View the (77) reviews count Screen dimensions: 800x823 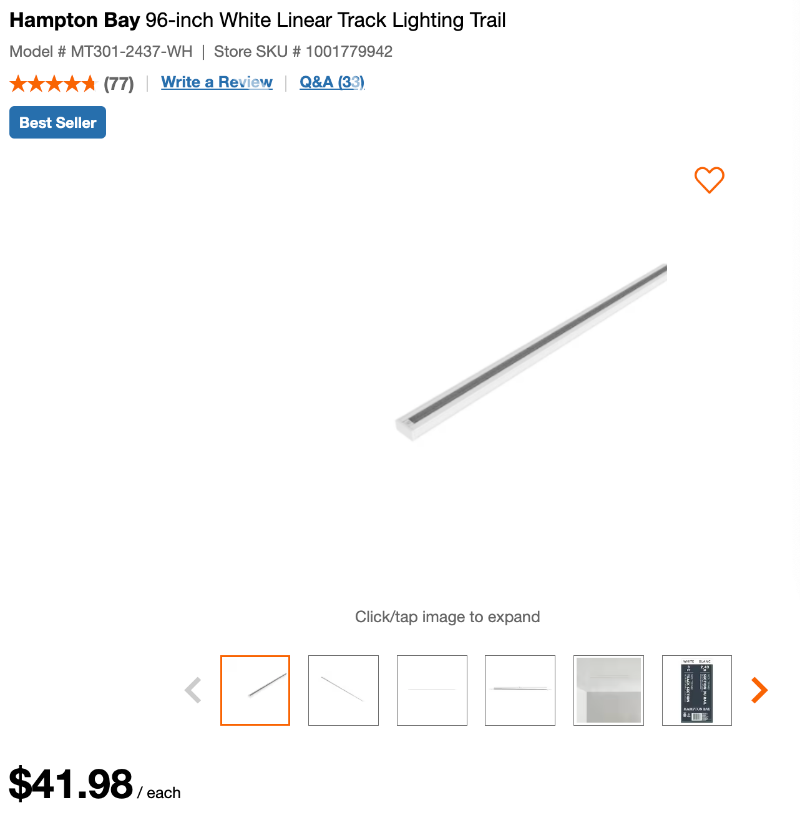[x=119, y=83]
